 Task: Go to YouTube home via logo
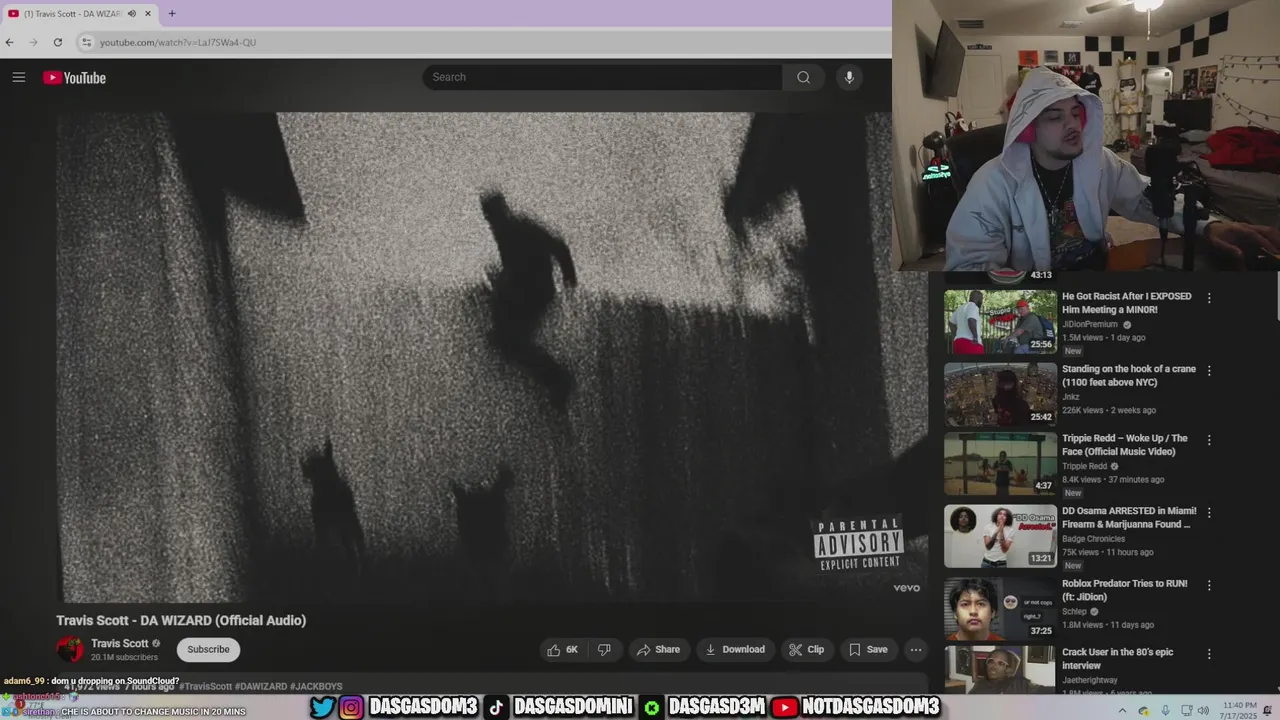[x=74, y=77]
